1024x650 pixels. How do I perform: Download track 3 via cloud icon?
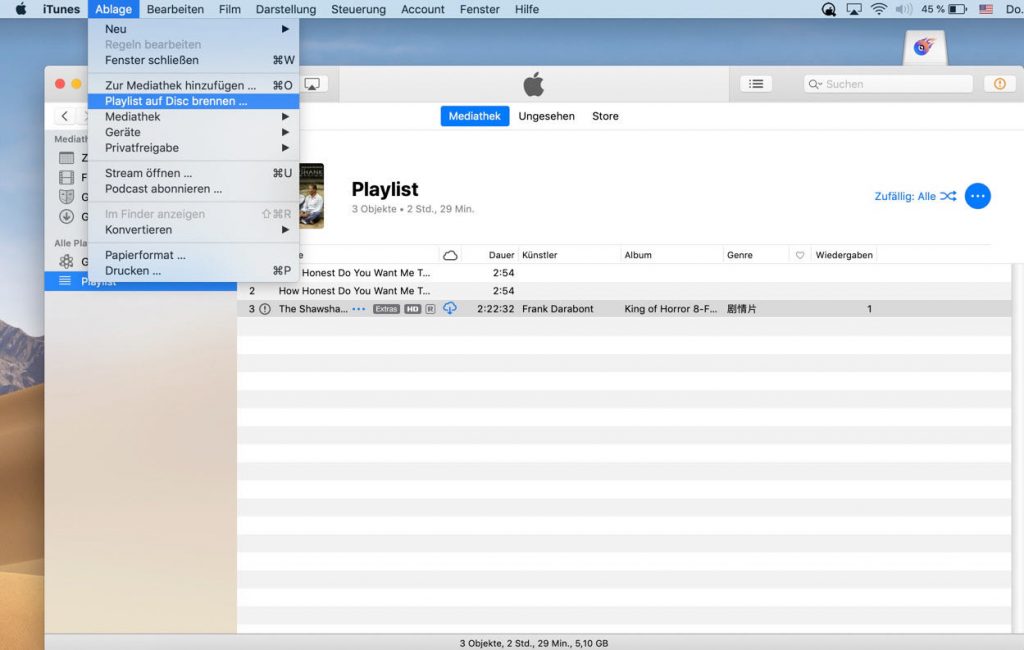coord(450,308)
